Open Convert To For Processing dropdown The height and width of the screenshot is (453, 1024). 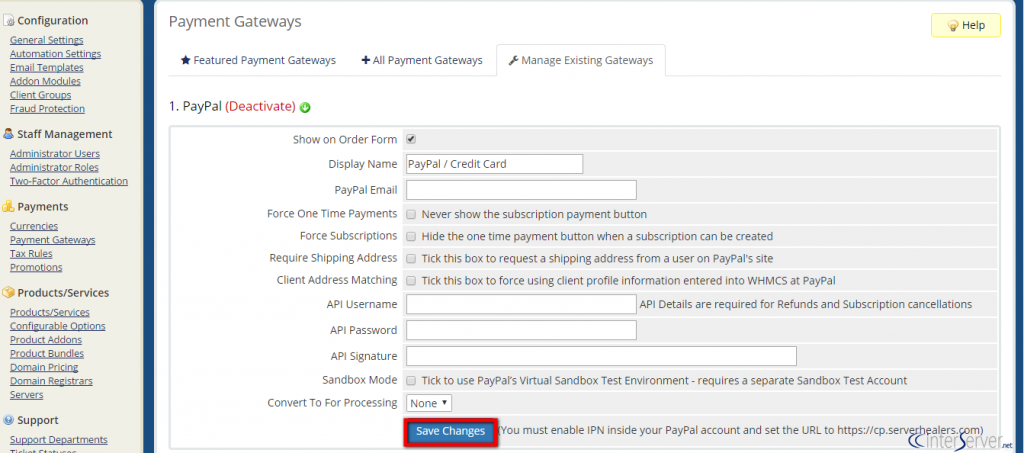428,403
